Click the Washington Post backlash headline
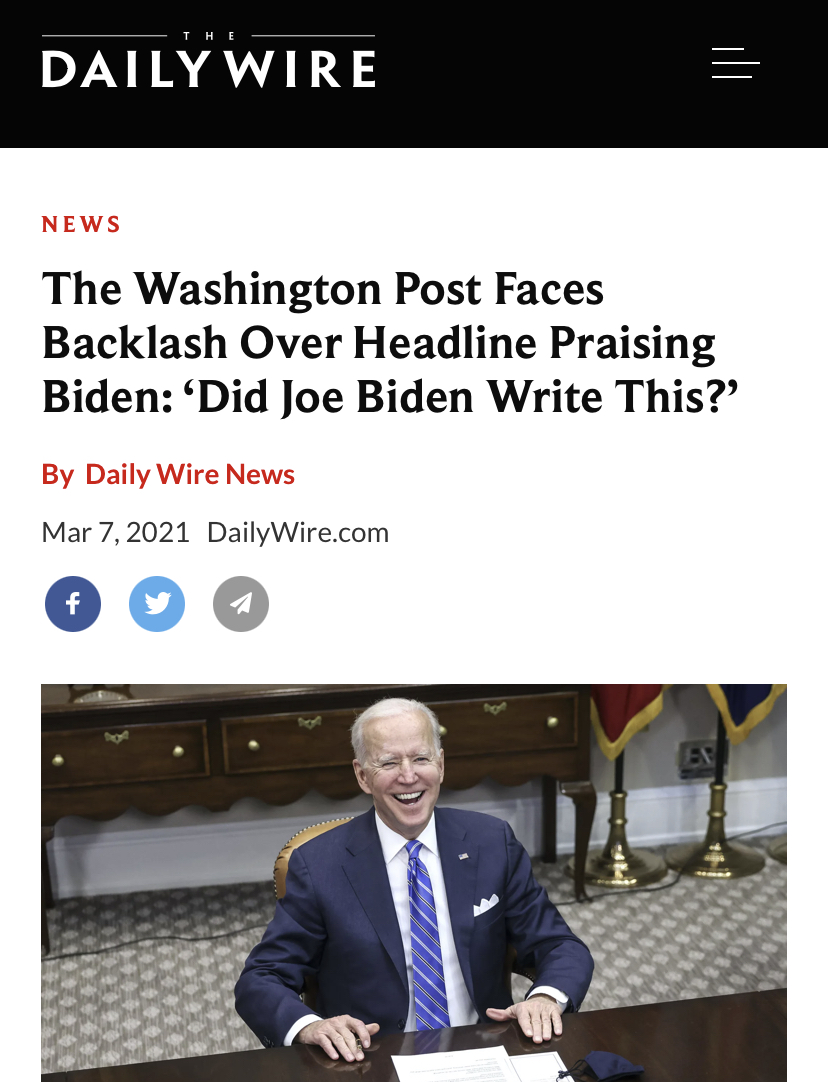The height and width of the screenshot is (1082, 828). (390, 343)
